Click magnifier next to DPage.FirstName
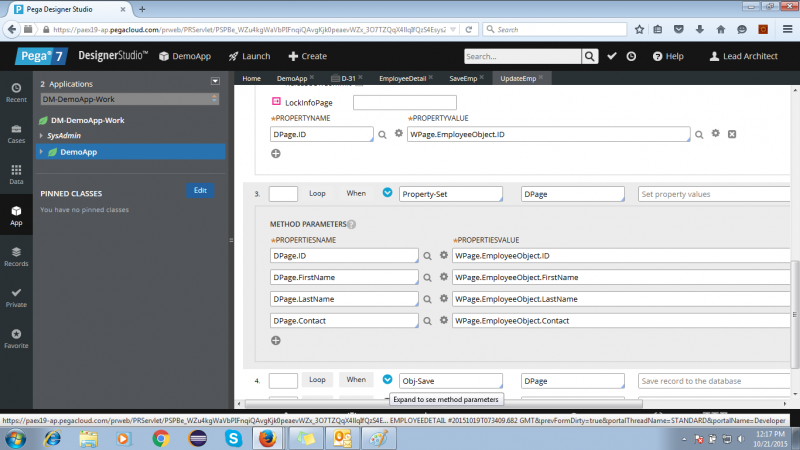 click(x=427, y=278)
